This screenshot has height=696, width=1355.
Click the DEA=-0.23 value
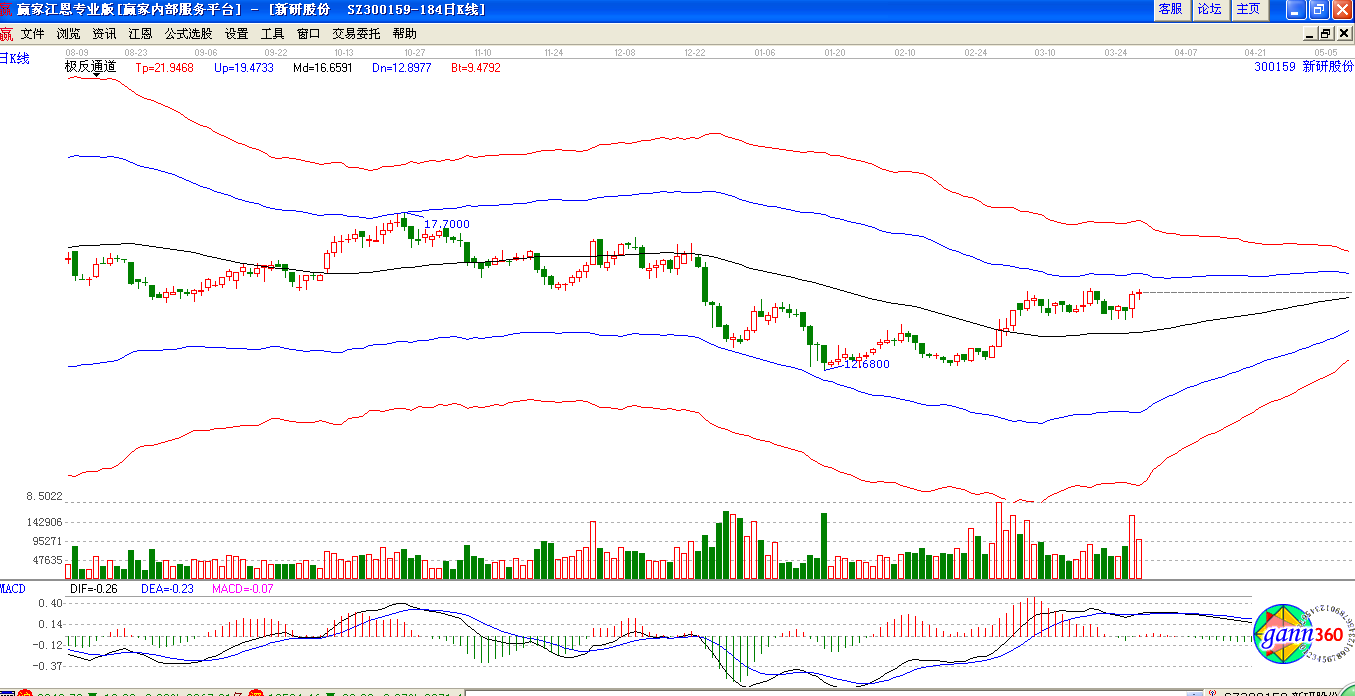[x=167, y=589]
